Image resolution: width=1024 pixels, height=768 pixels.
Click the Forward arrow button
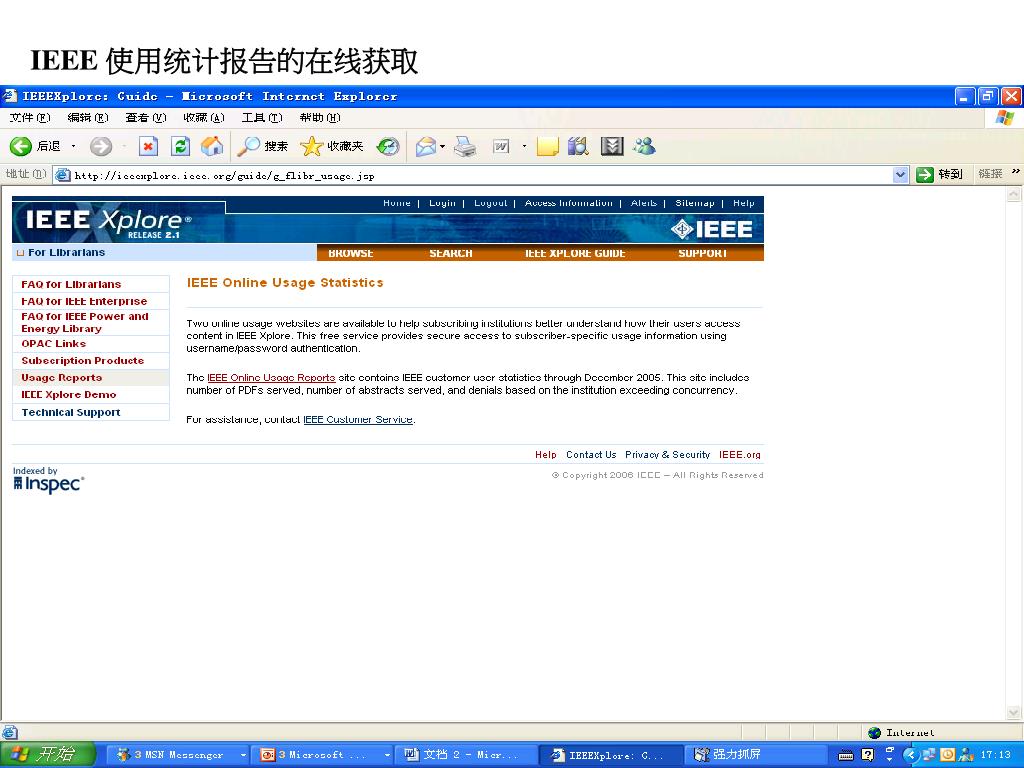(101, 146)
